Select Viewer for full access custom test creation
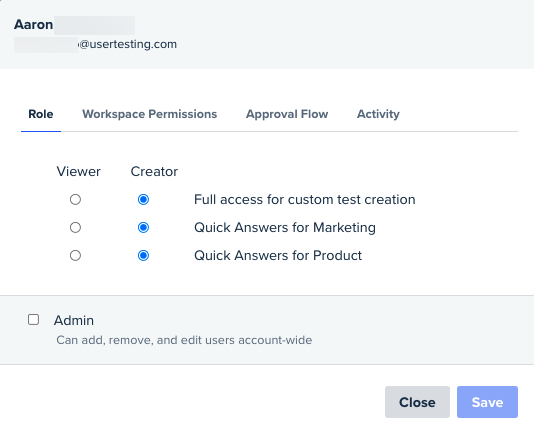This screenshot has width=534, height=438. tap(75, 199)
